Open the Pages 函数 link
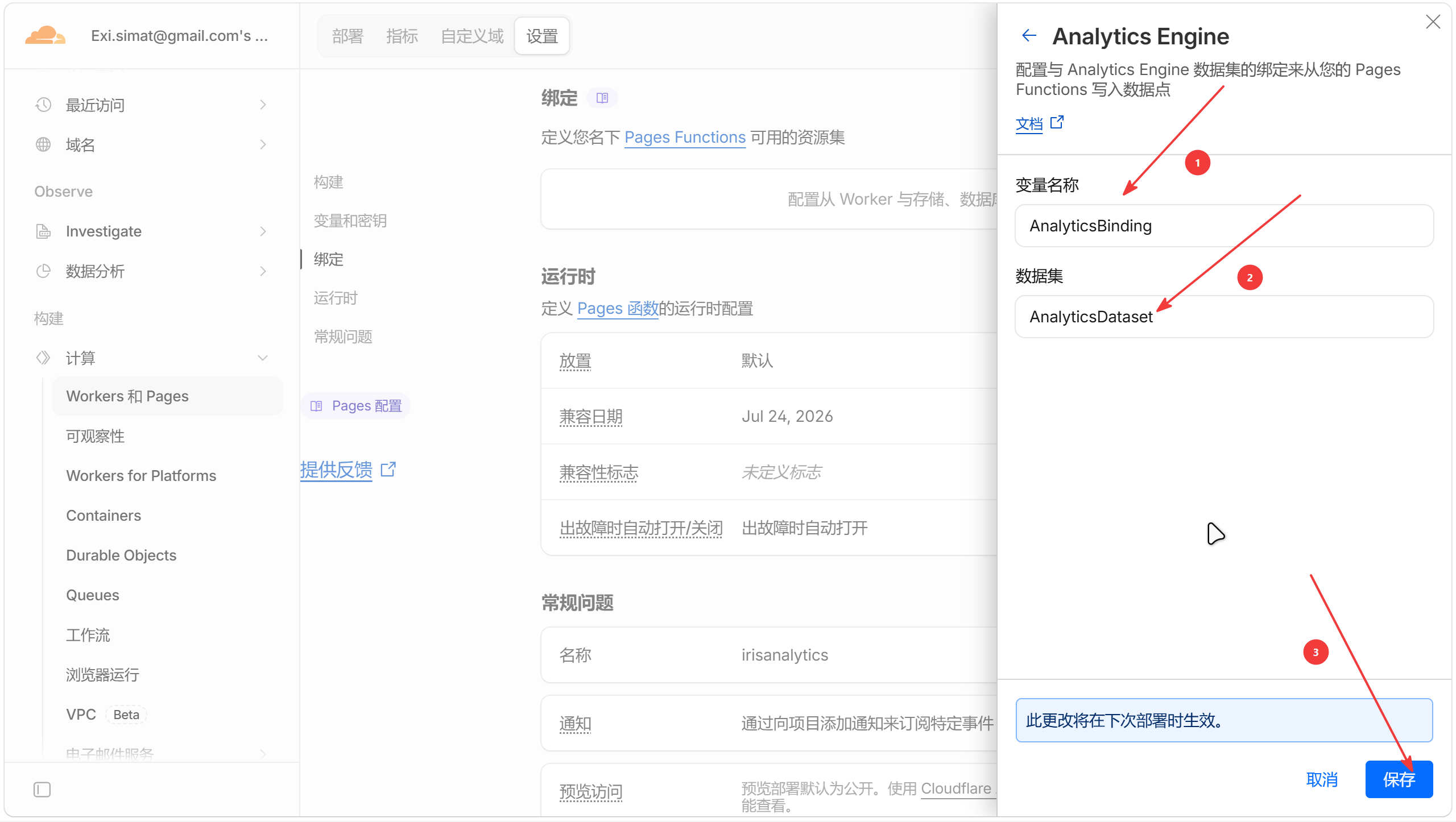The image size is (1456, 822). [618, 309]
